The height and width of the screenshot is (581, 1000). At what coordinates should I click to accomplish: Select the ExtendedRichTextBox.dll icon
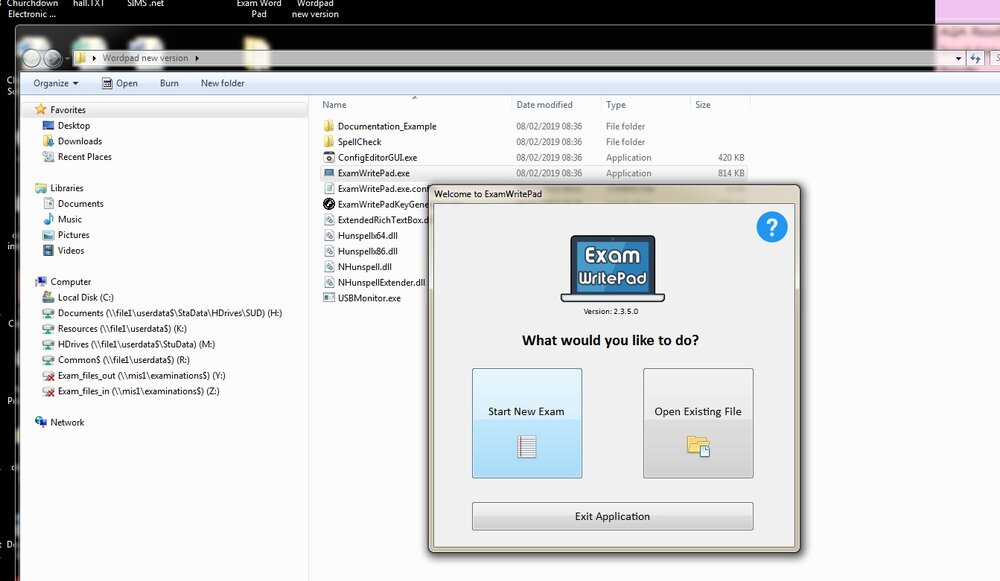328,219
